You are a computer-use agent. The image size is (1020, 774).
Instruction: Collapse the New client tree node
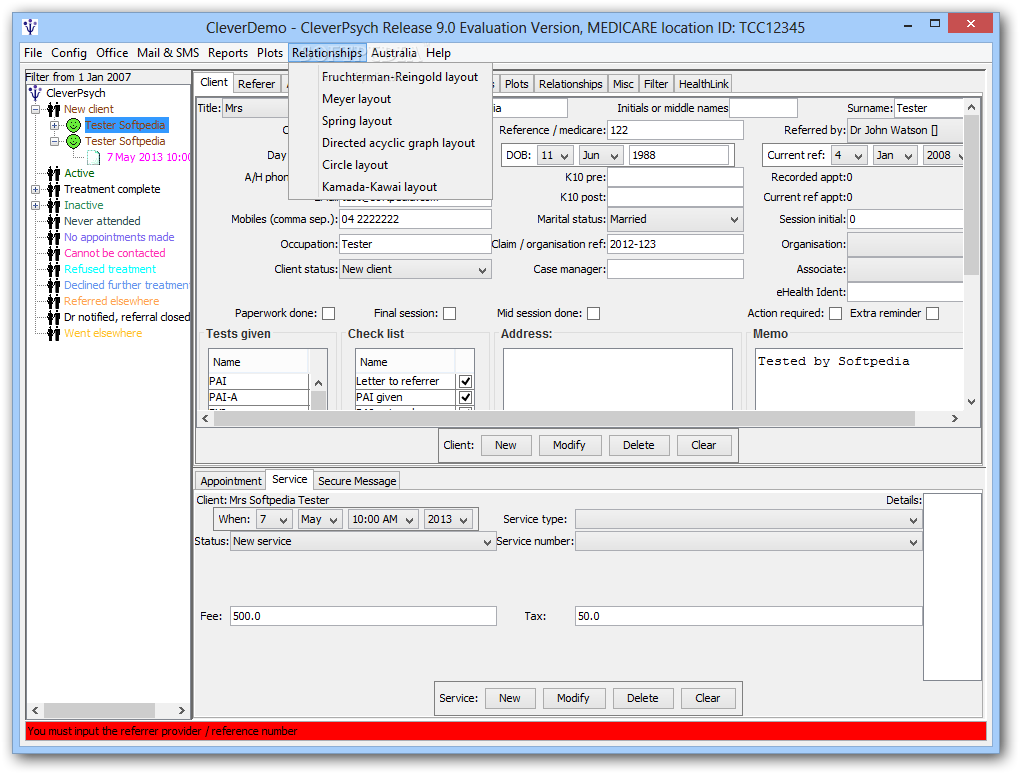tap(36, 109)
